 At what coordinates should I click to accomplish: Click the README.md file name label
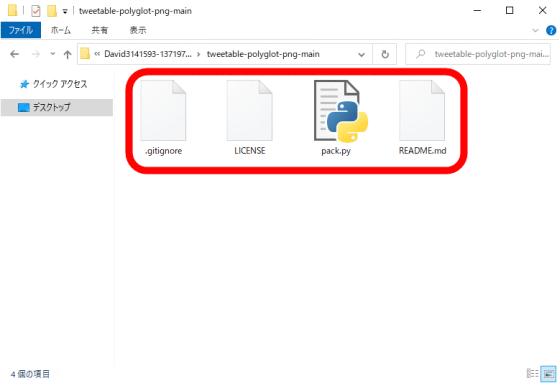(422, 151)
